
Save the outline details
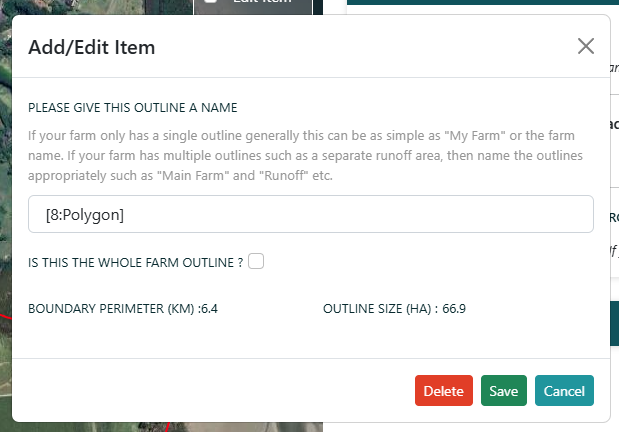pyautogui.click(x=503, y=391)
